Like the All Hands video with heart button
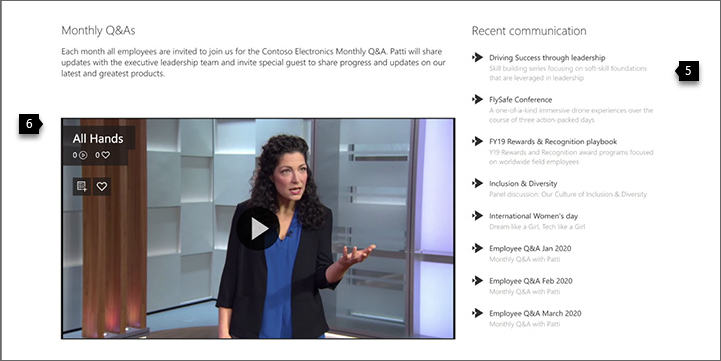This screenshot has height=361, width=721. click(102, 186)
